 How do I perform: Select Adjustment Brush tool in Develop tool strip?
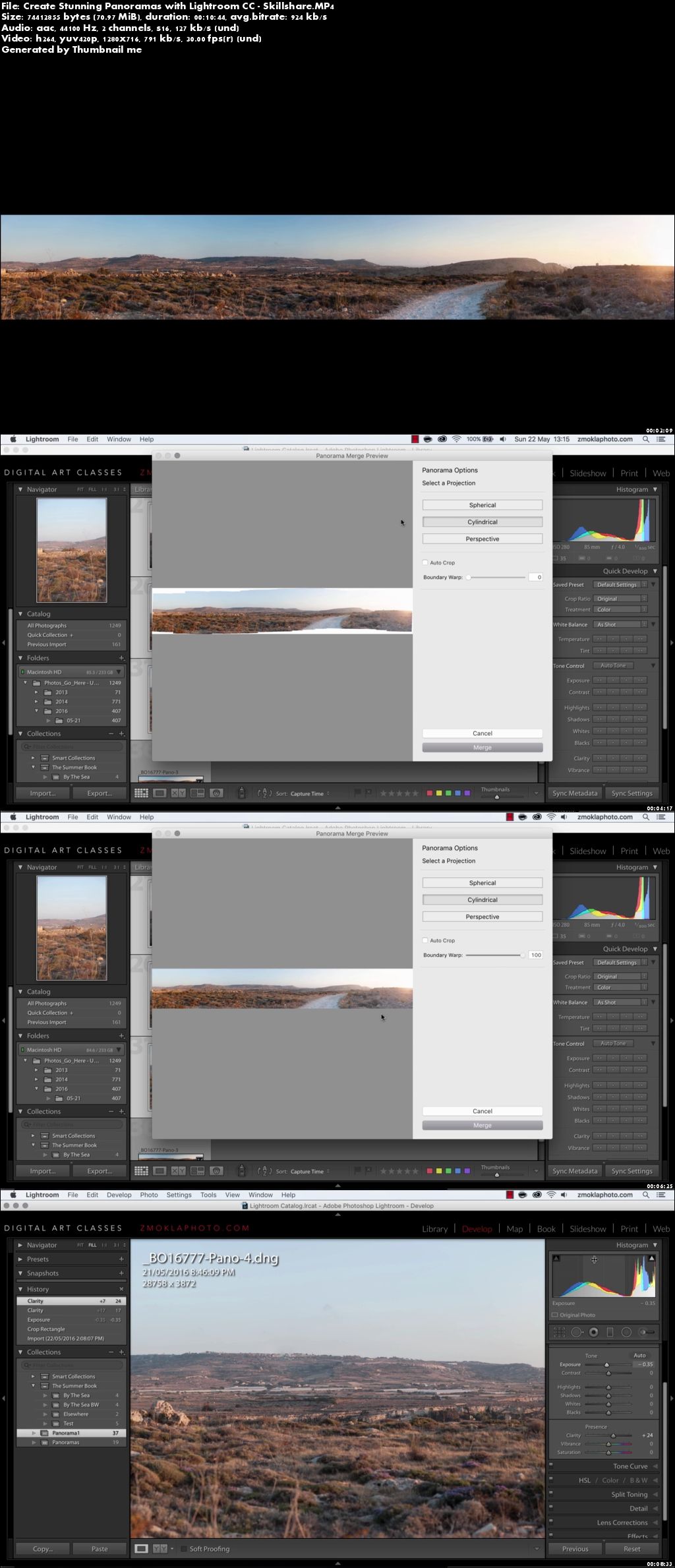(x=647, y=1332)
